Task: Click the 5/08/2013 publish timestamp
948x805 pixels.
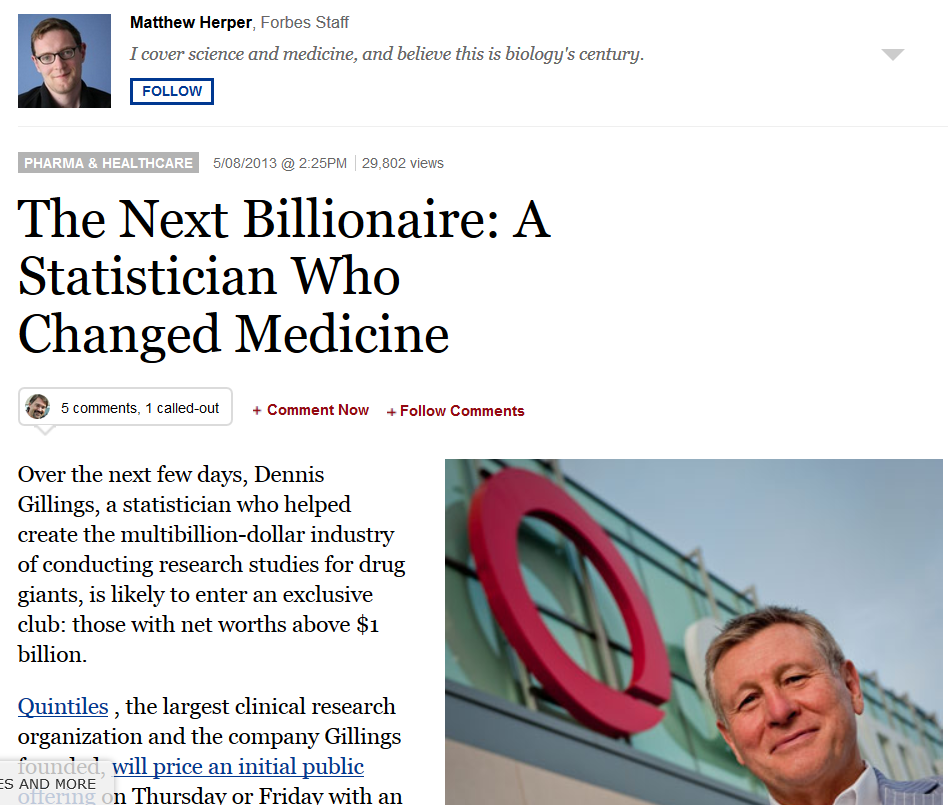Action: point(280,163)
